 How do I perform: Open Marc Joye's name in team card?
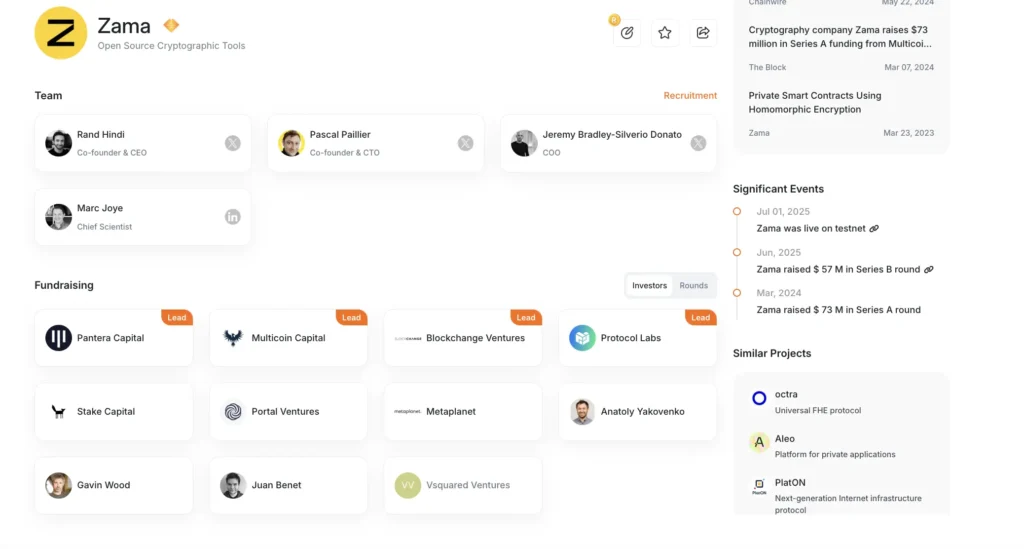point(100,208)
